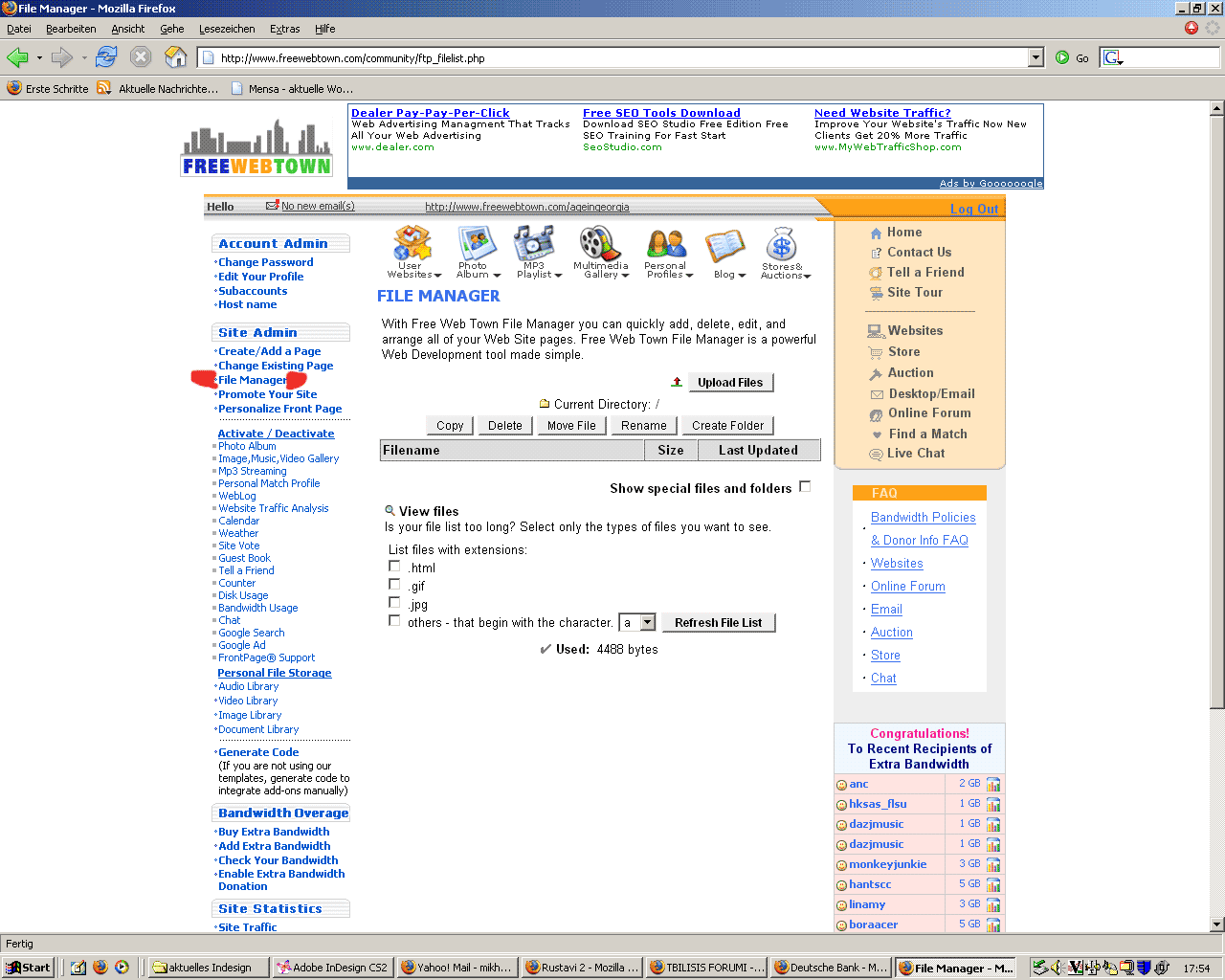Click the Delete button
The height and width of the screenshot is (980, 1225).
tap(505, 426)
